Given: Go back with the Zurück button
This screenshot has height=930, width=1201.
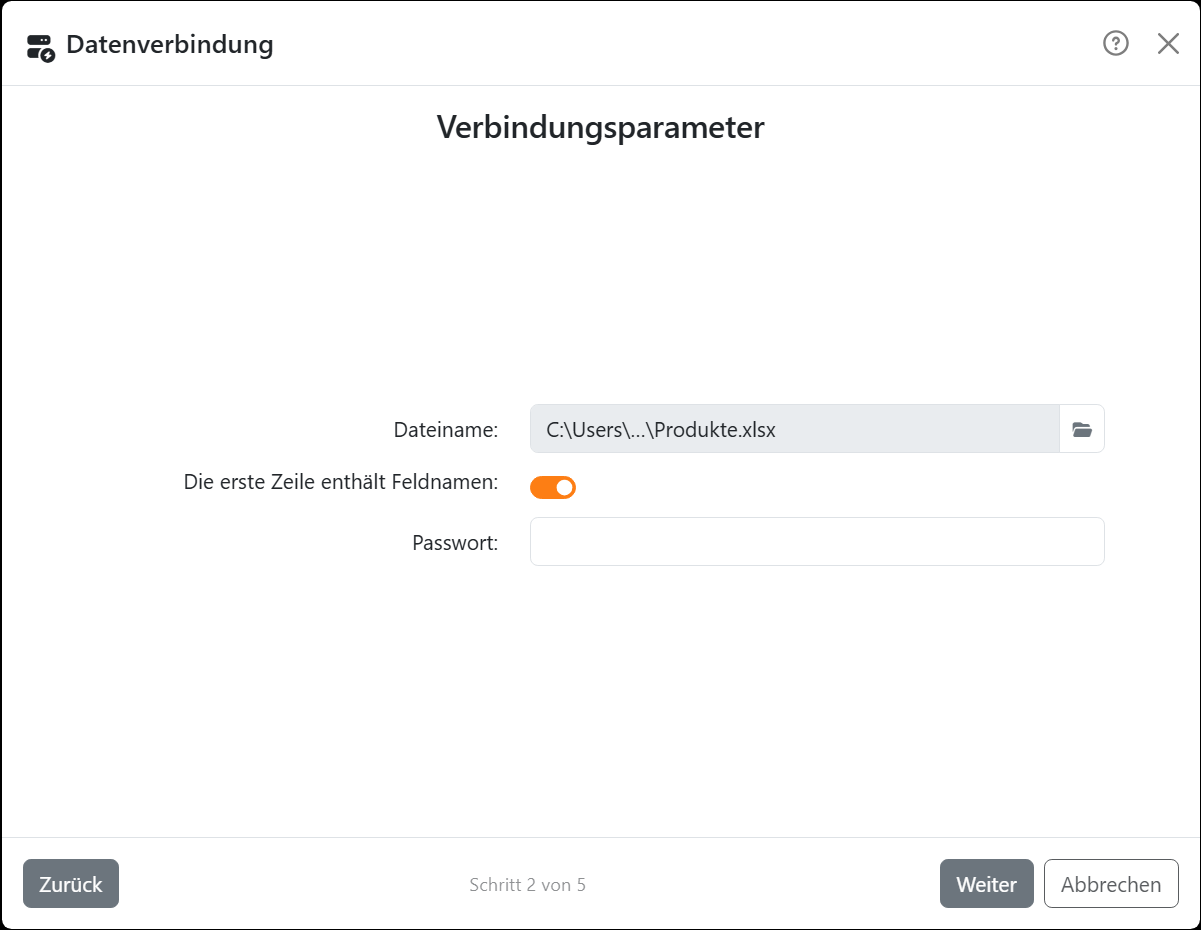Looking at the screenshot, I should coord(71,884).
